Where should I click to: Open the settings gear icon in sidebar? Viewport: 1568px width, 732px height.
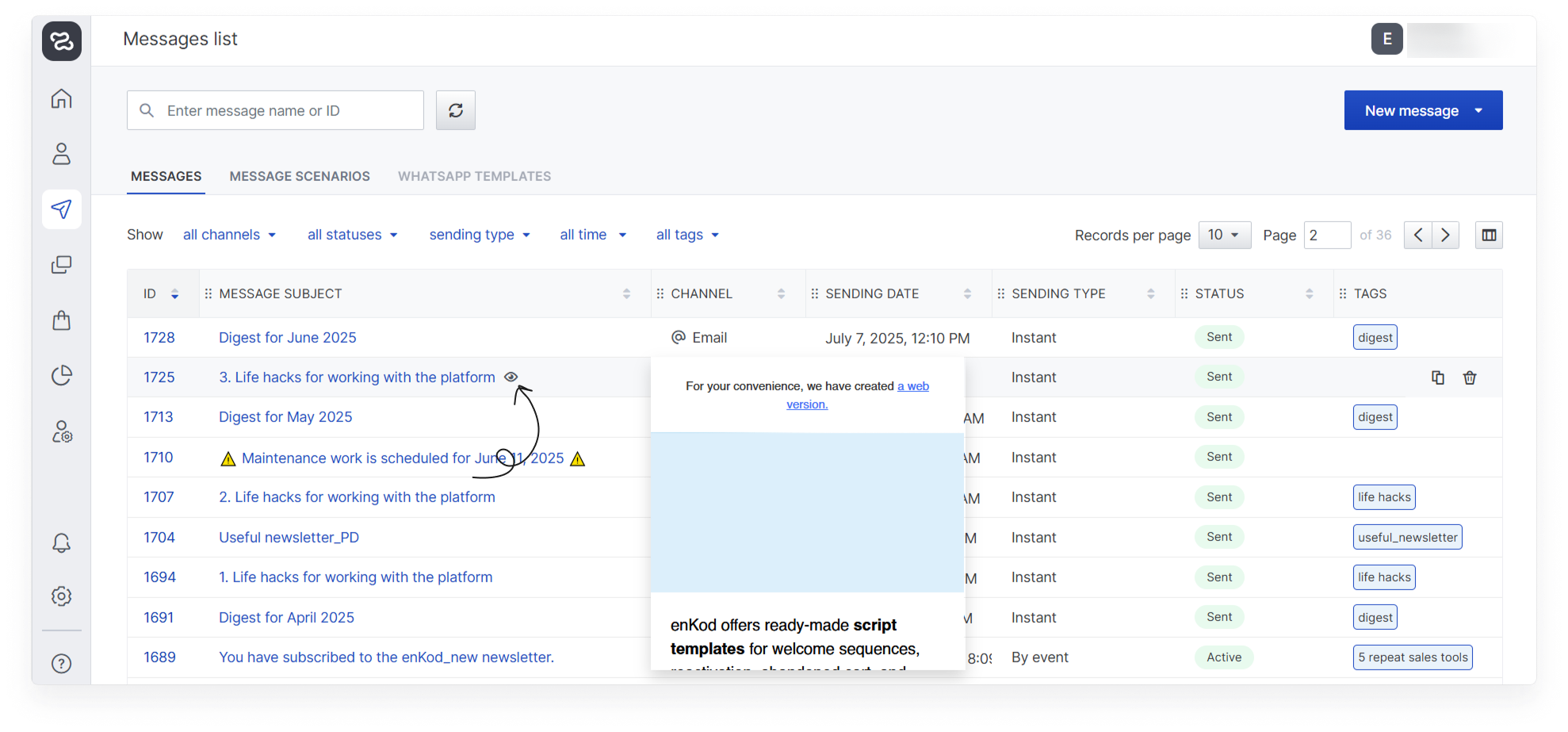tap(61, 596)
